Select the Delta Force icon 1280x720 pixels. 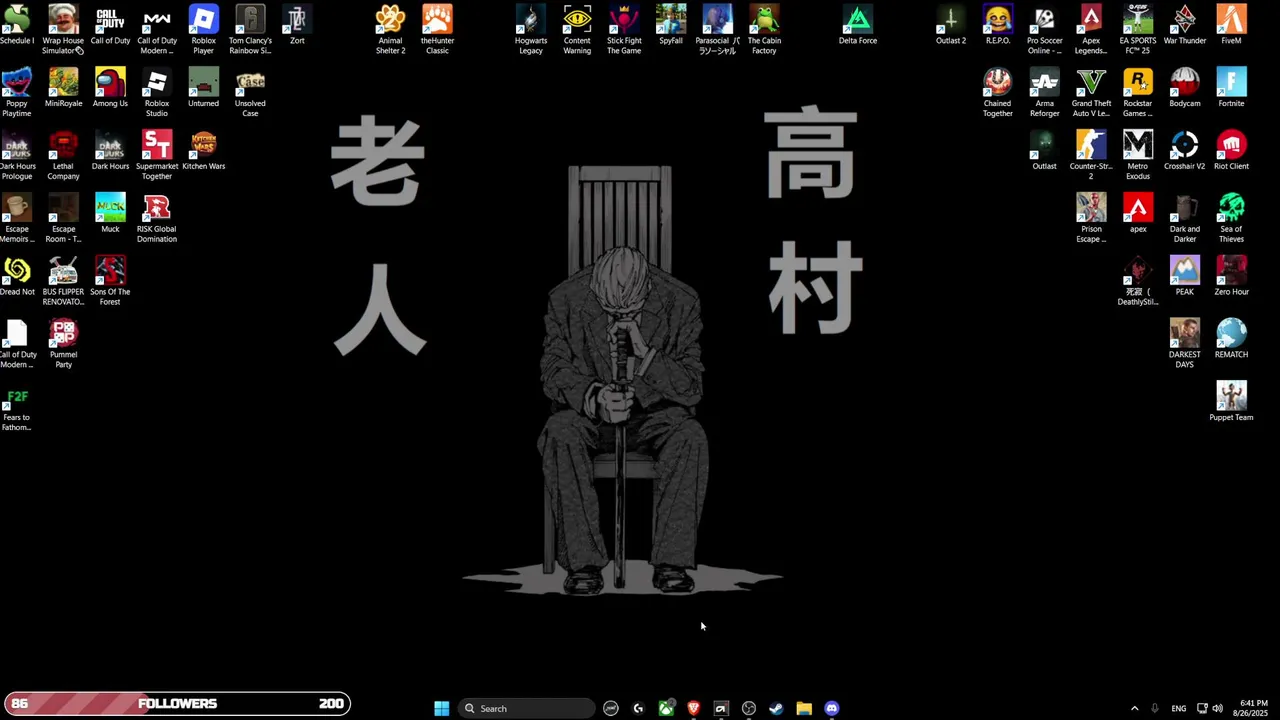(x=858, y=26)
